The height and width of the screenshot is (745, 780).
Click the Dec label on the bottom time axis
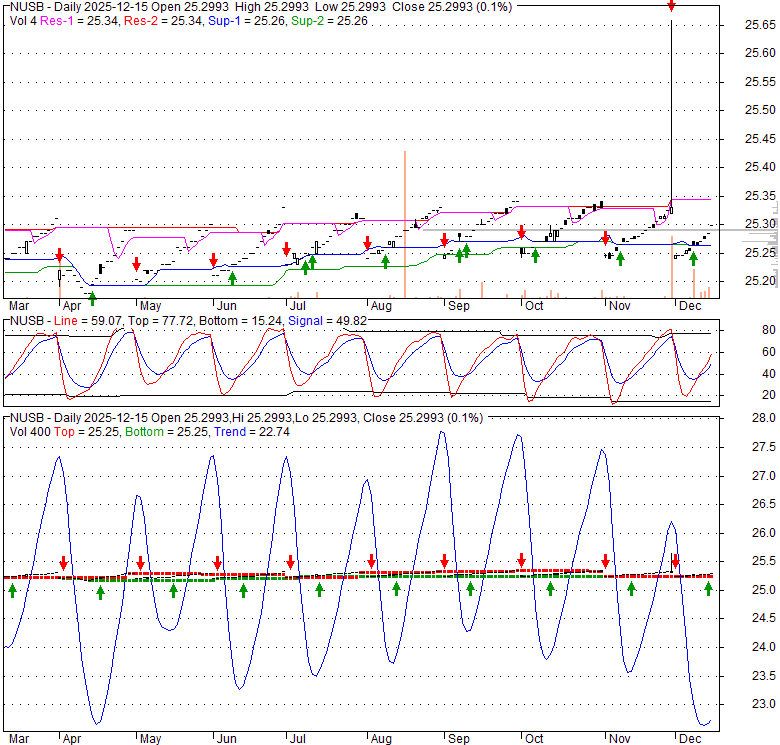click(x=690, y=736)
